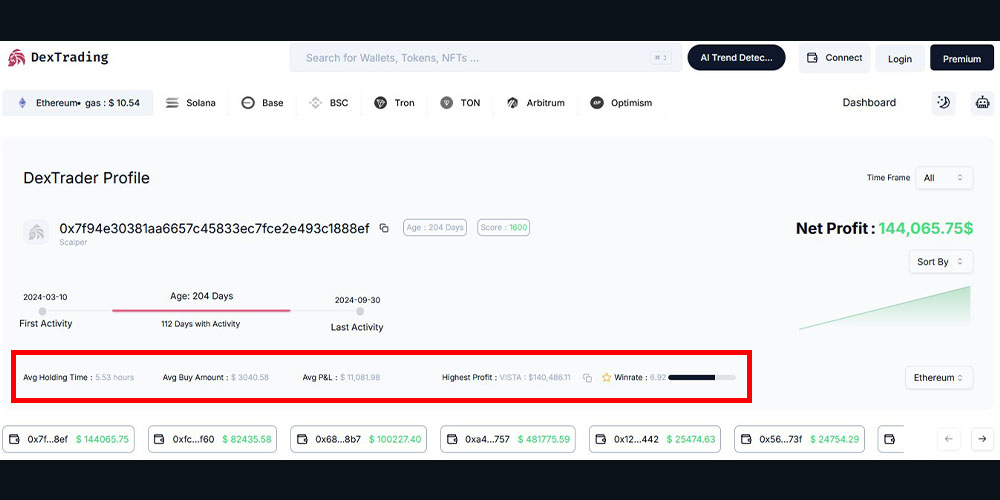Click the left arrow carousel button
The height and width of the screenshot is (500, 1000).
(948, 439)
